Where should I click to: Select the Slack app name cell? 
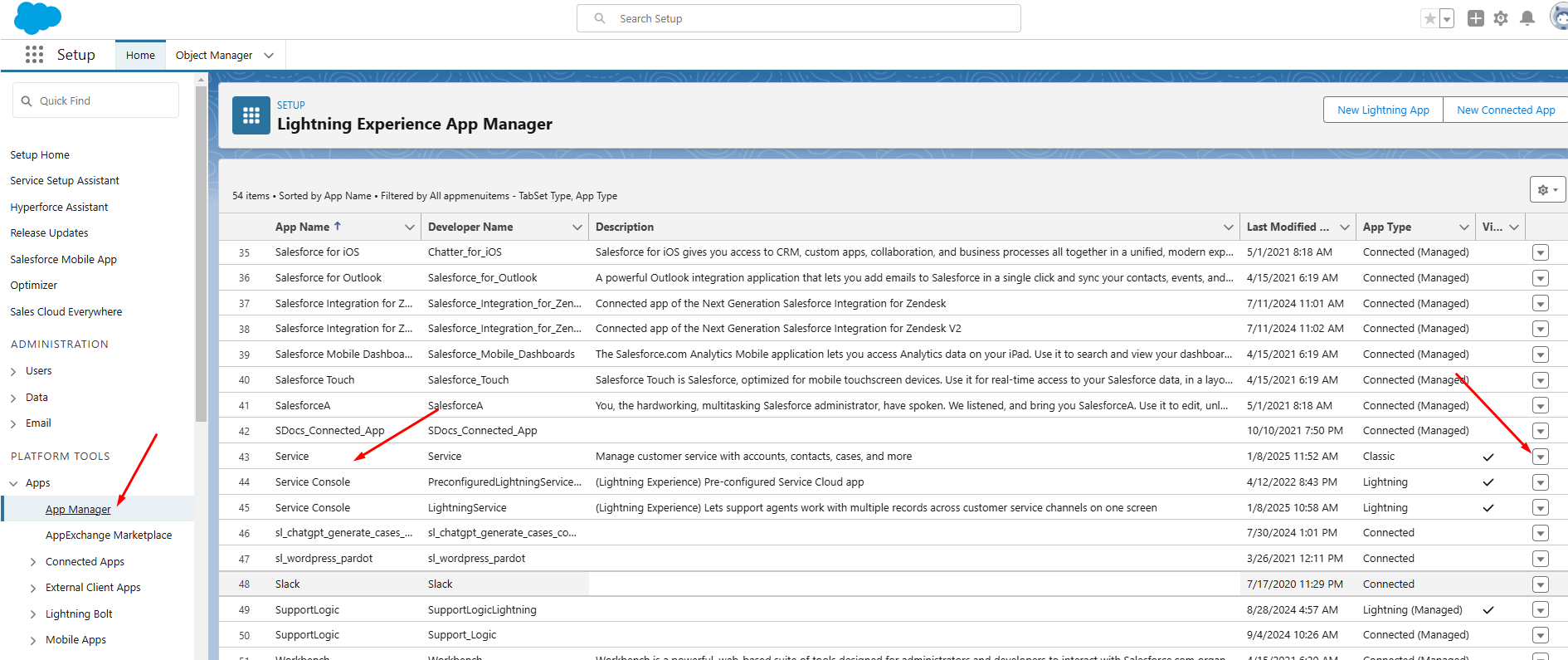(x=288, y=584)
